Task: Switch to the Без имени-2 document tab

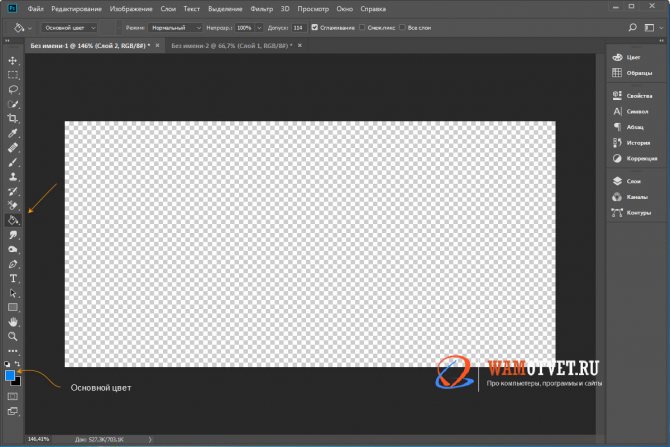Action: (232, 45)
